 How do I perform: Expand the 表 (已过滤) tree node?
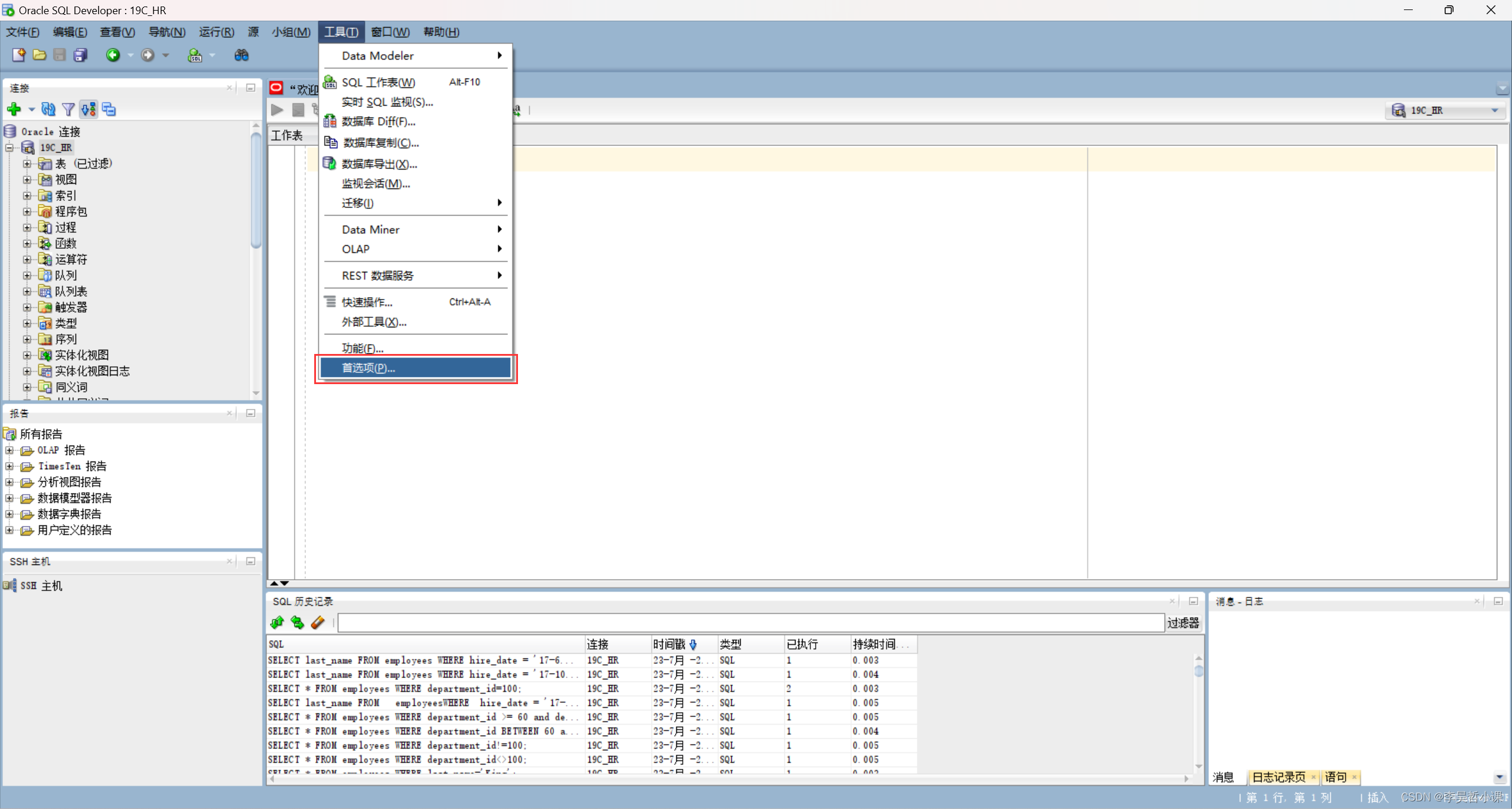(27, 164)
